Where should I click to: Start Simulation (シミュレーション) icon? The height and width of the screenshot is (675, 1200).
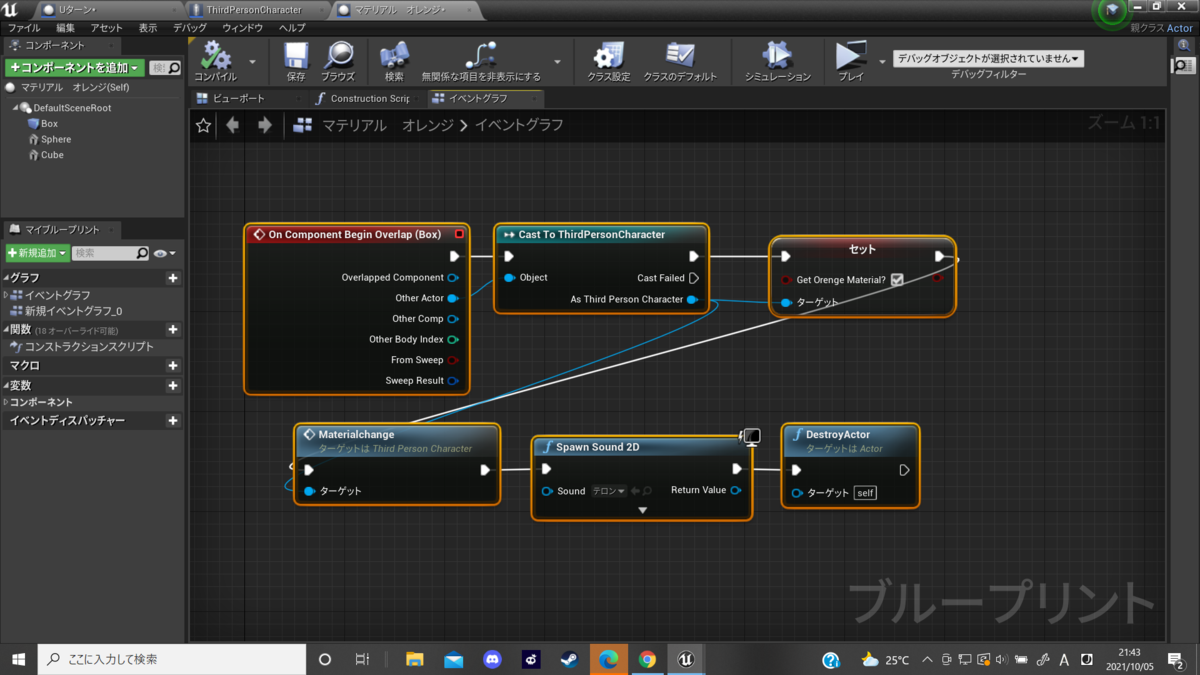[777, 55]
